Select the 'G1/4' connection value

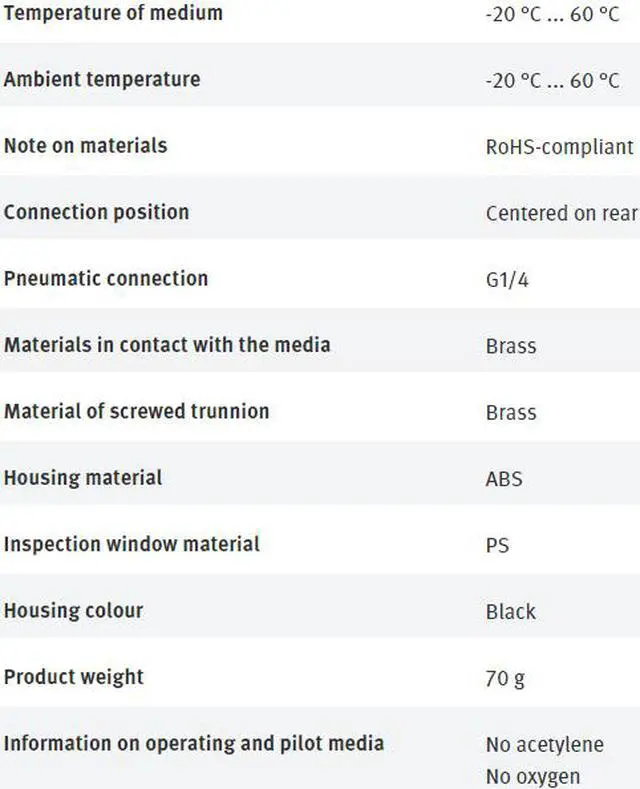(507, 280)
